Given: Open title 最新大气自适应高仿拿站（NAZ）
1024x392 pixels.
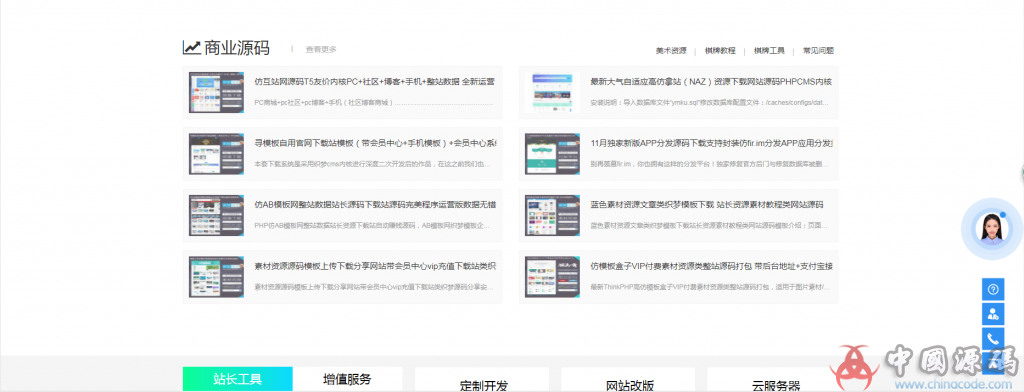Looking at the screenshot, I should (711, 82).
